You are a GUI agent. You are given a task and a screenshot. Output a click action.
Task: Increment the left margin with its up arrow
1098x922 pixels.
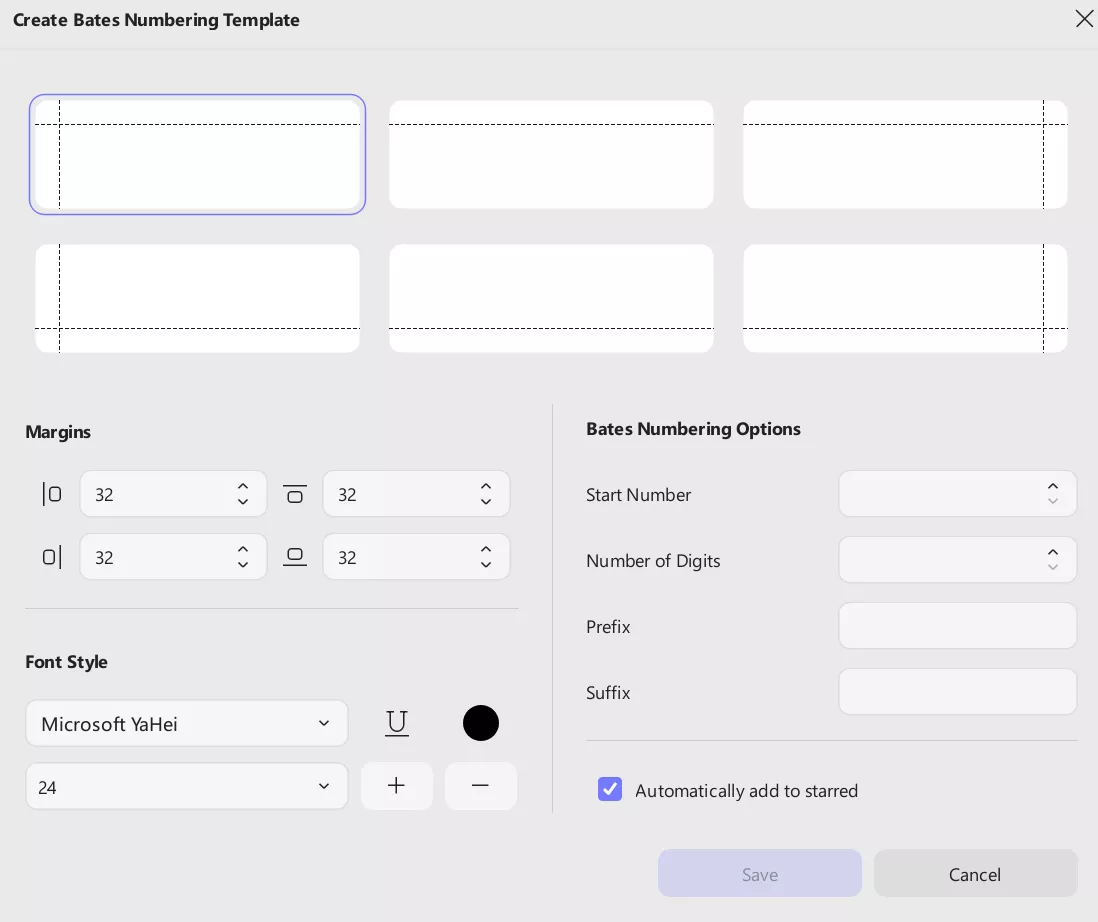(243, 487)
